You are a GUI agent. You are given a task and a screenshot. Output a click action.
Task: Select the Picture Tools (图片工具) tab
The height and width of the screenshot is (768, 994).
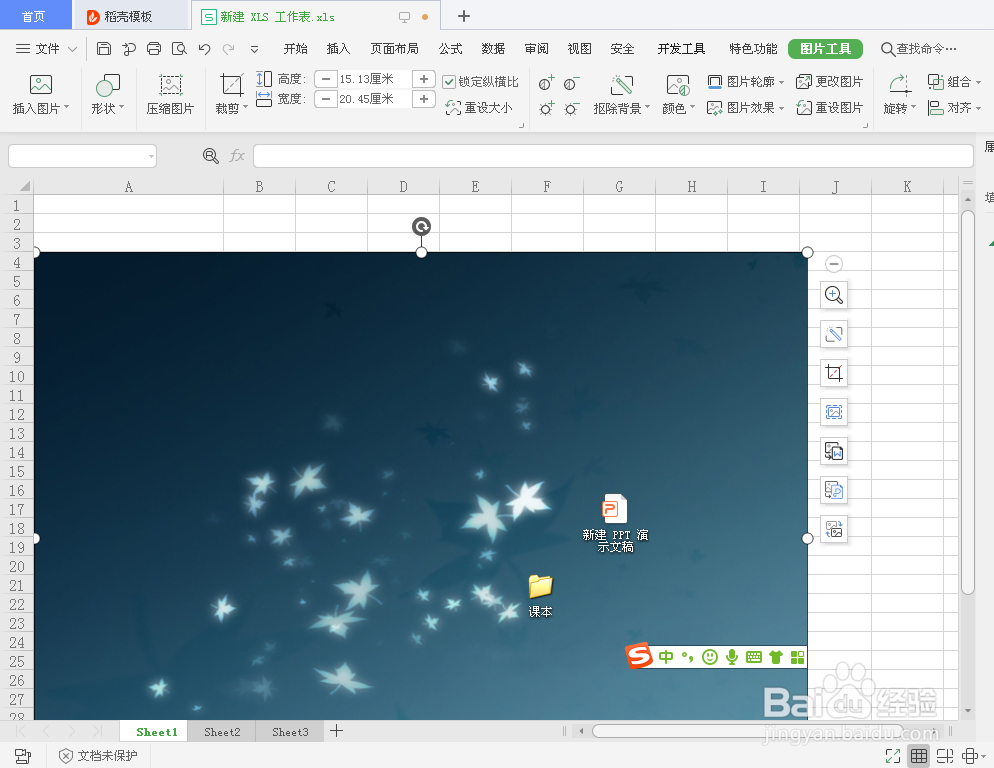pyautogui.click(x=825, y=49)
